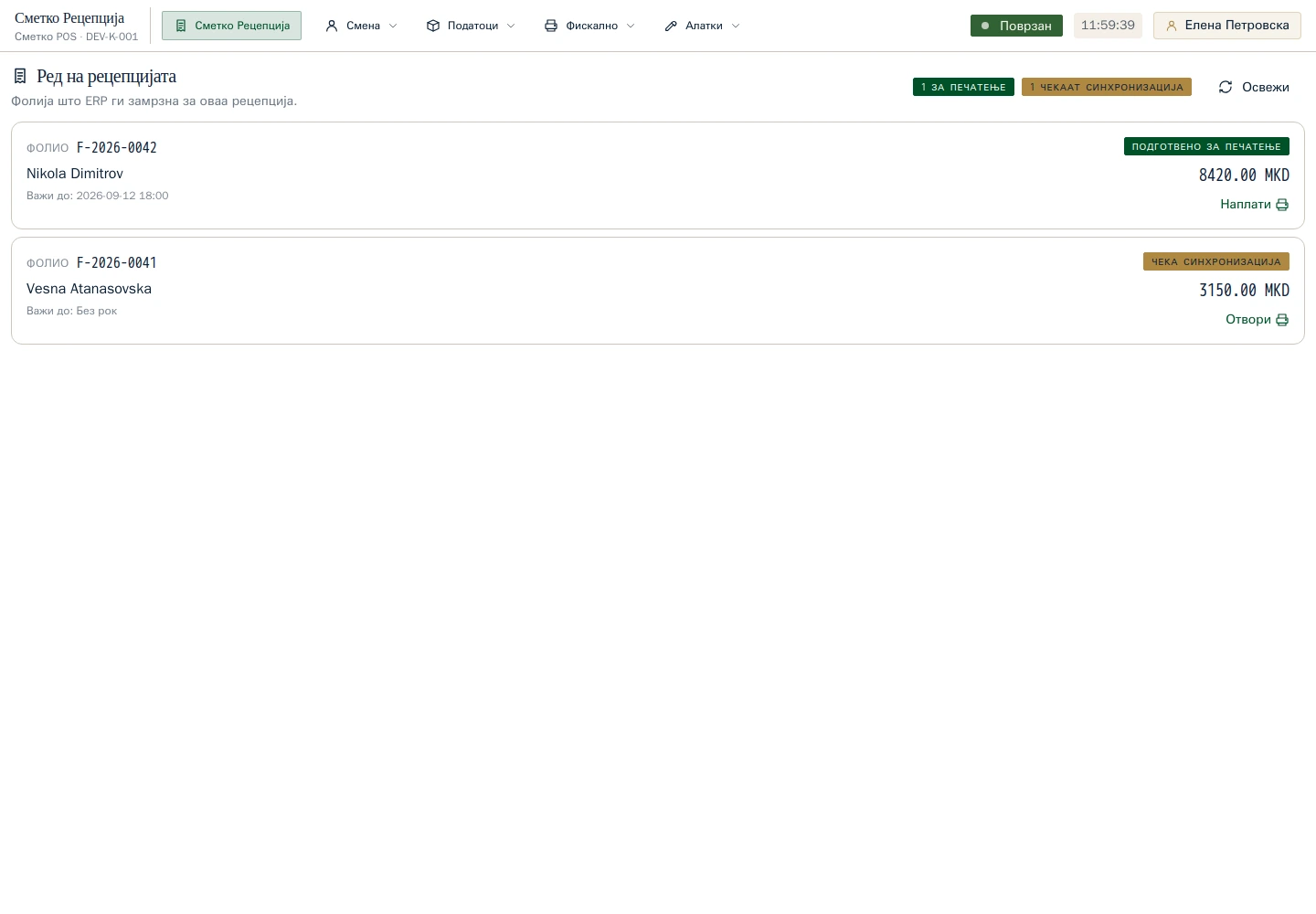1316x914 pixels.
Task: Click the printer icon beside Фискално
Action: [x=551, y=26]
